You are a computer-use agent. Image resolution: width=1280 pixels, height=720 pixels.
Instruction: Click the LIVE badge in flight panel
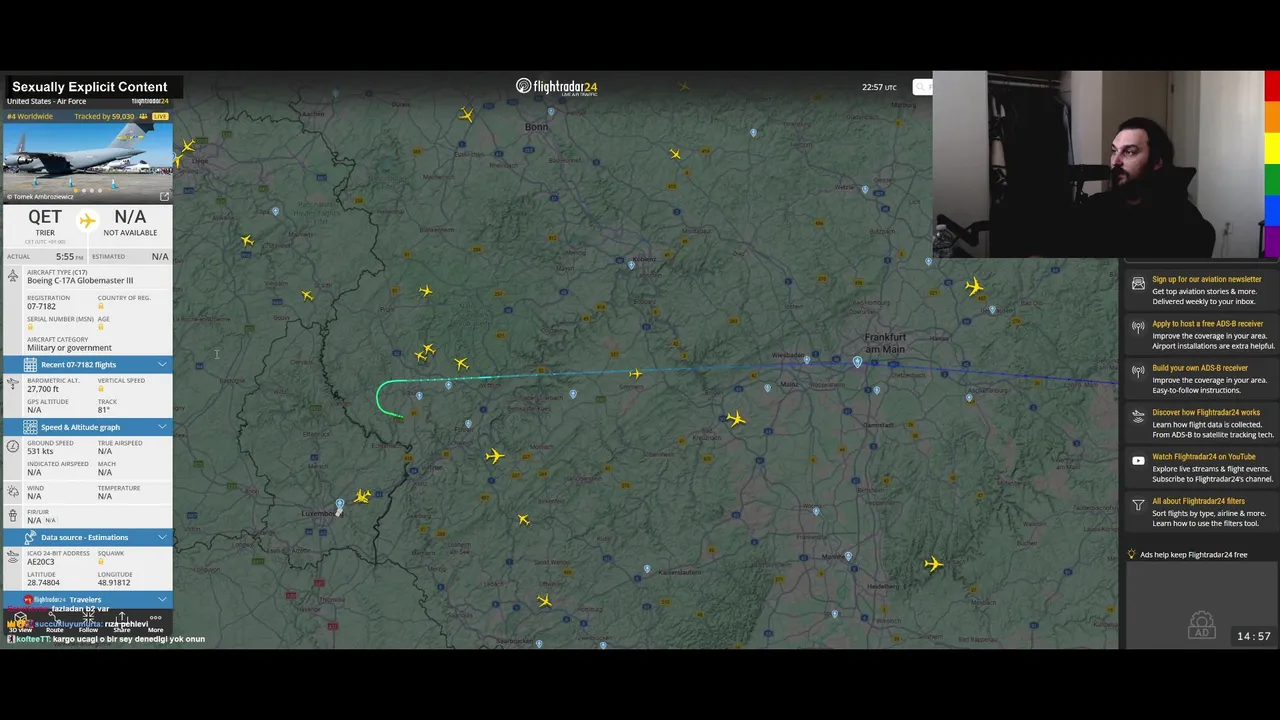click(x=160, y=117)
